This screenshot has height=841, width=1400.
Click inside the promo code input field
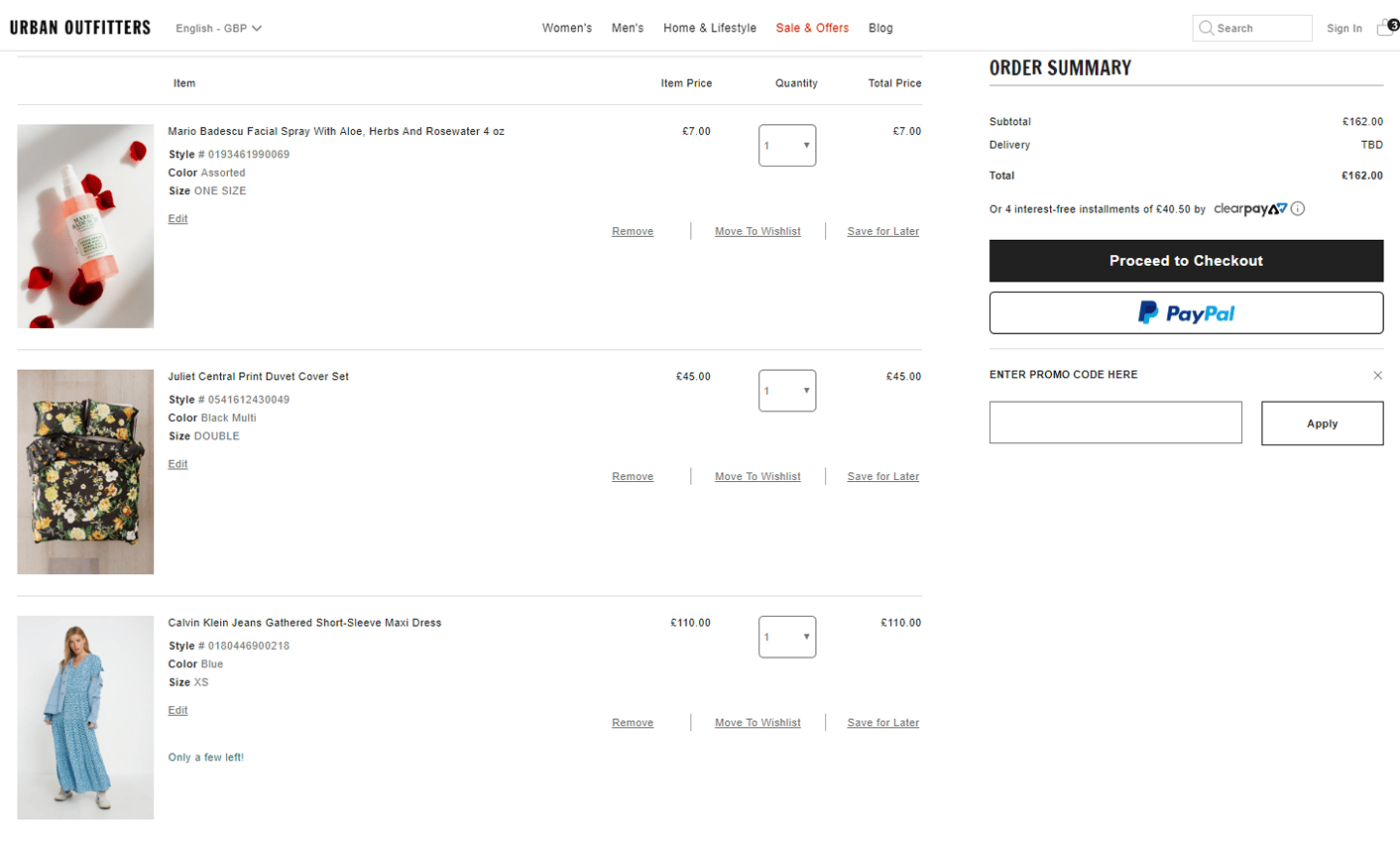pyautogui.click(x=1114, y=422)
